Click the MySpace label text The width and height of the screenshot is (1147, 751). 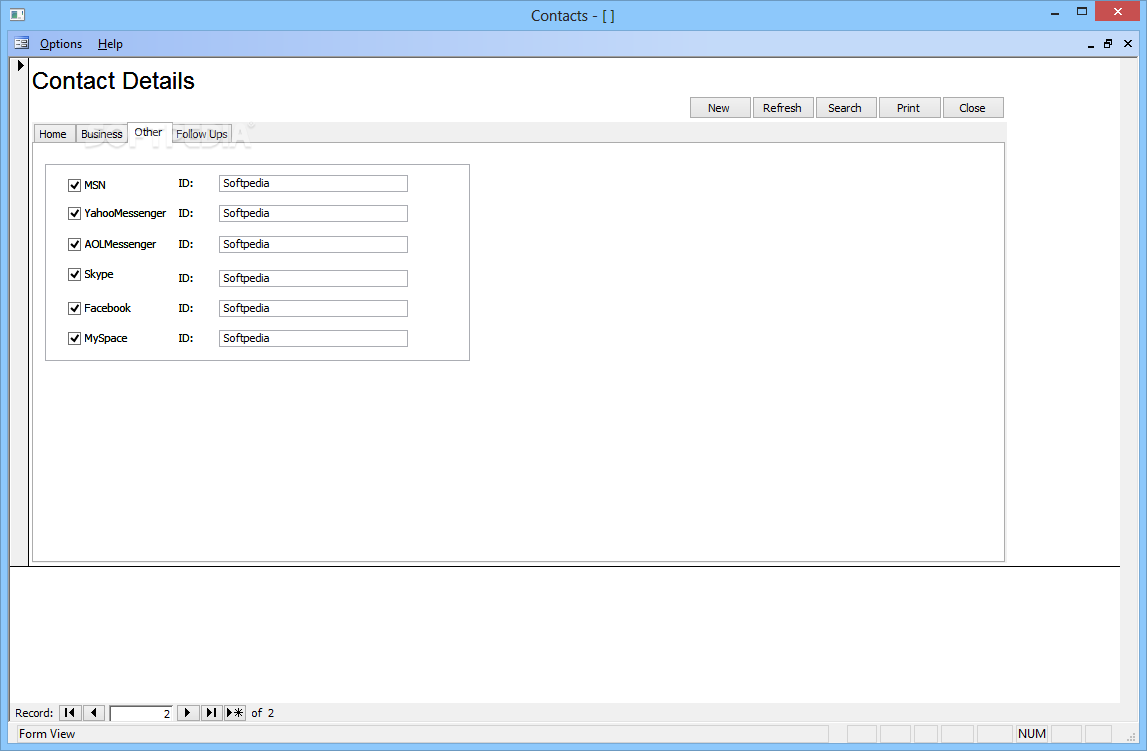coord(106,339)
